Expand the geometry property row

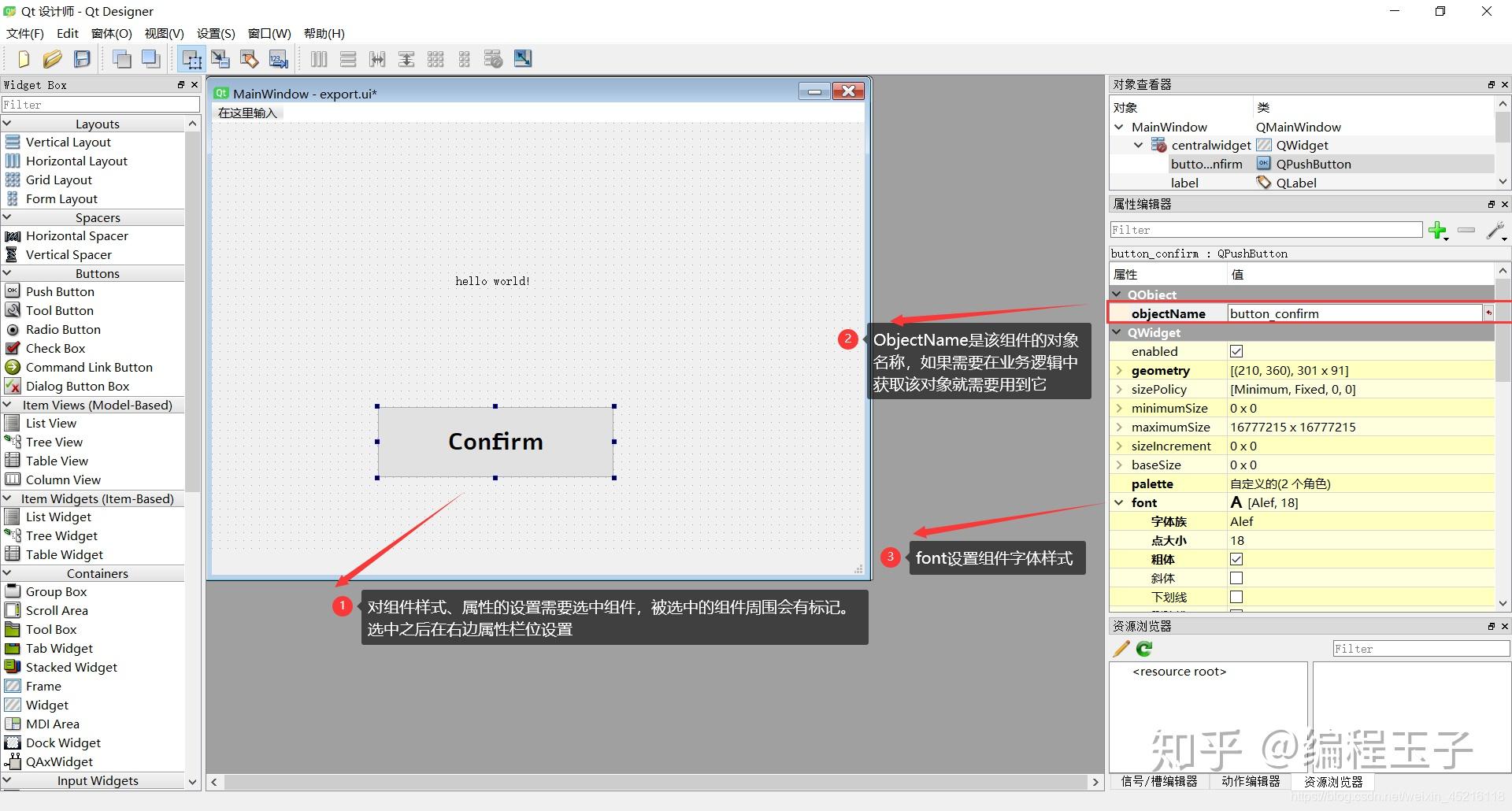coord(1120,370)
